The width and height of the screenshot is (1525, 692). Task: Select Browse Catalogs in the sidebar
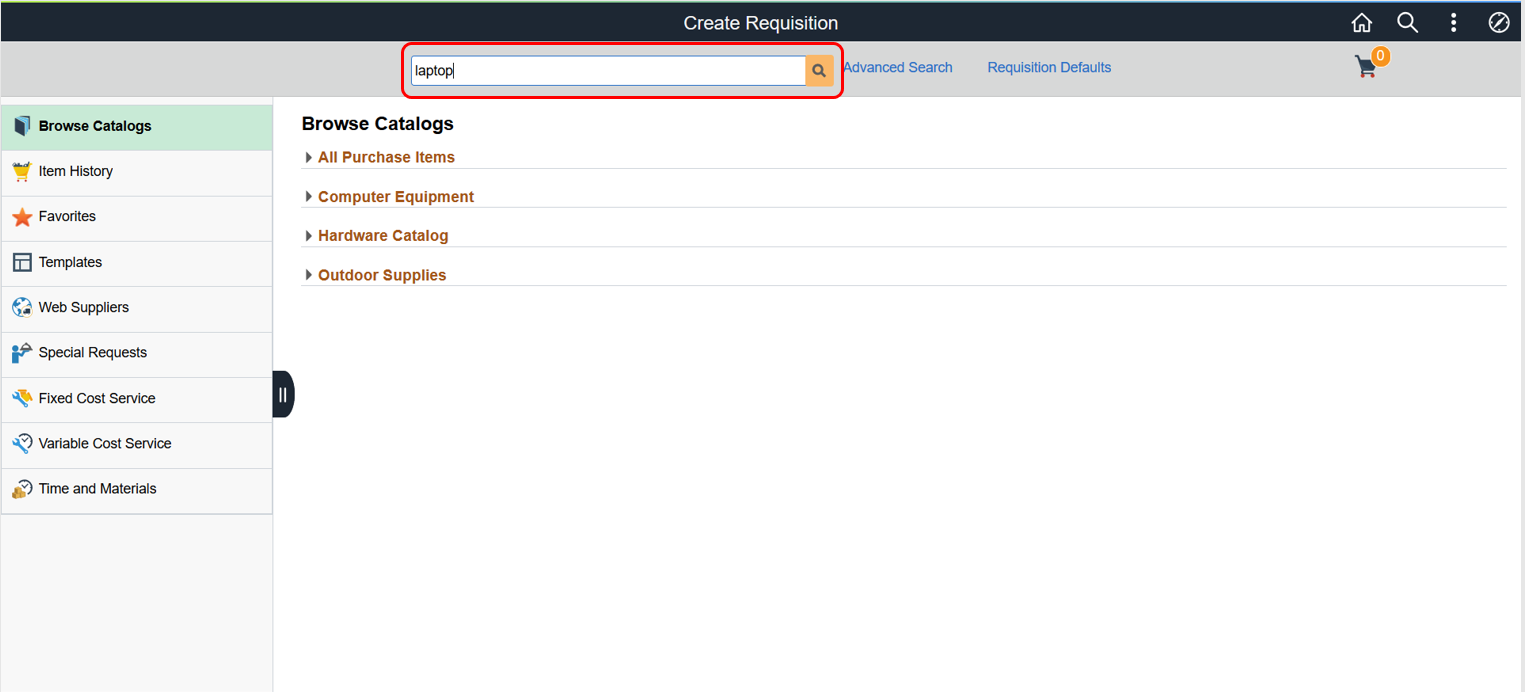click(137, 127)
